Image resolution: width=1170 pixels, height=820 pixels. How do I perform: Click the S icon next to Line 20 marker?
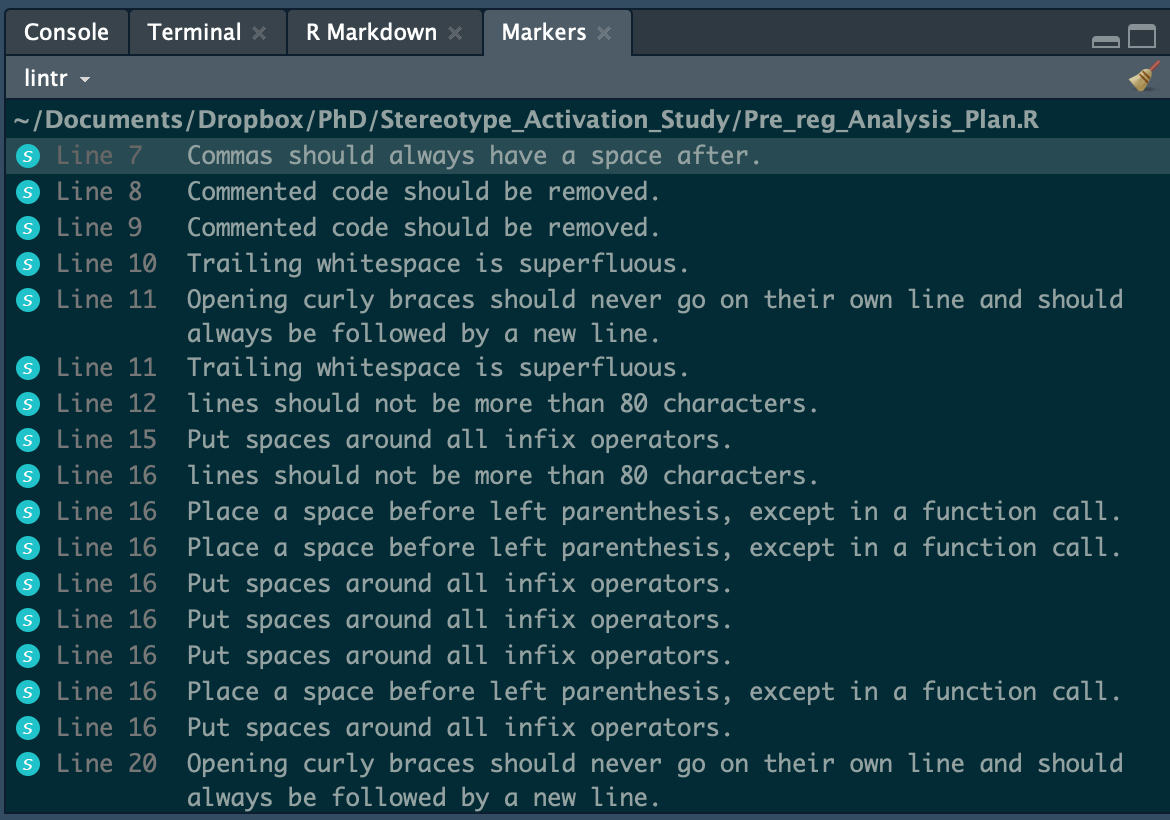(x=27, y=763)
